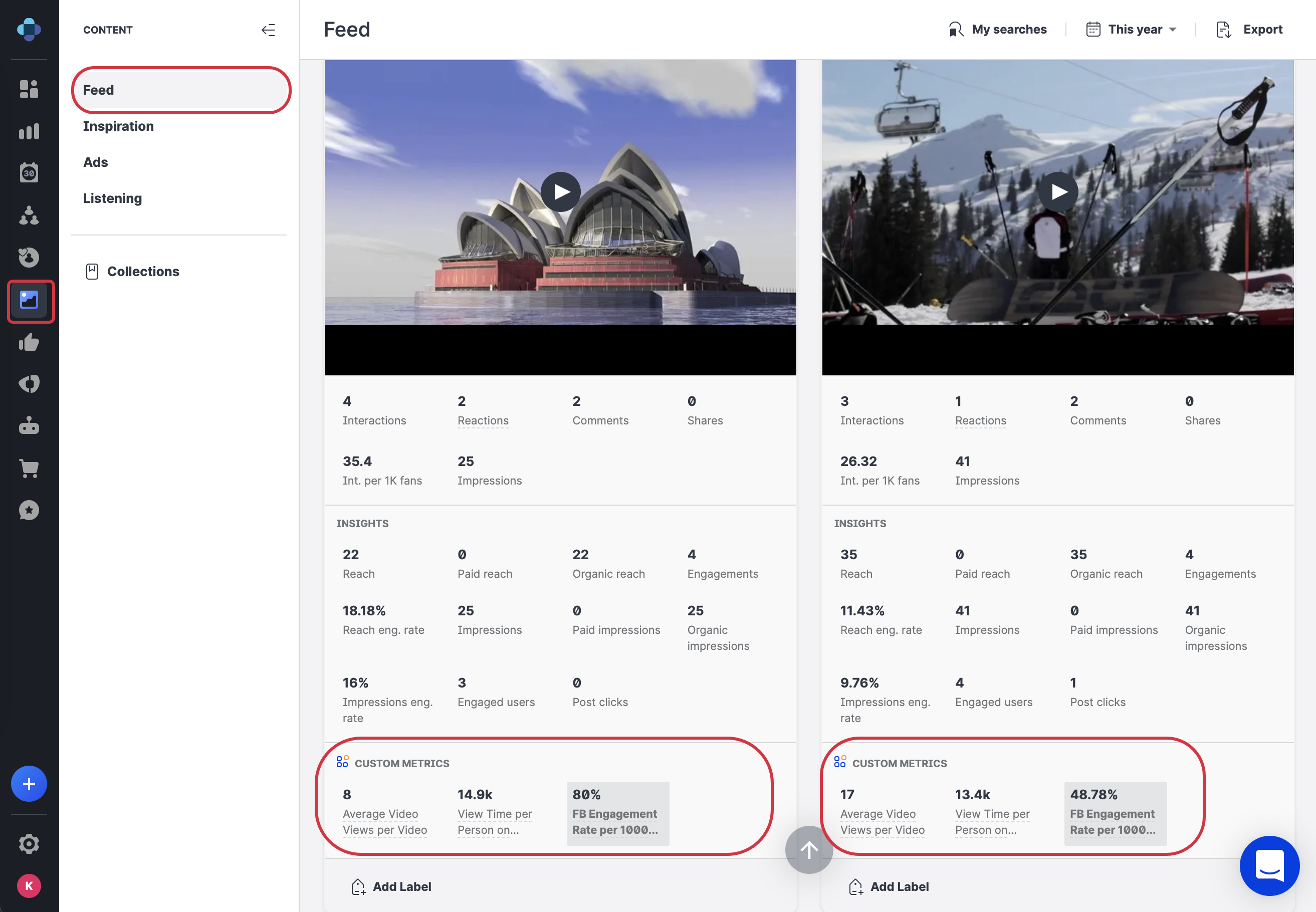Open the calendar scheduler icon
This screenshot has width=1316, height=912.
29,172
